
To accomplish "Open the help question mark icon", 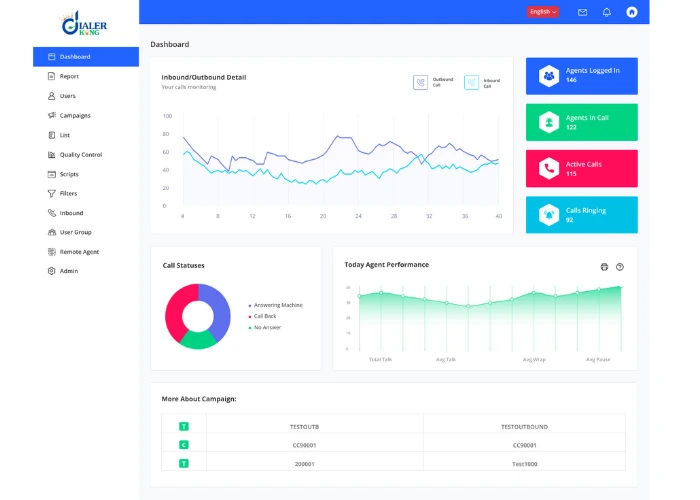I will pyautogui.click(x=620, y=267).
